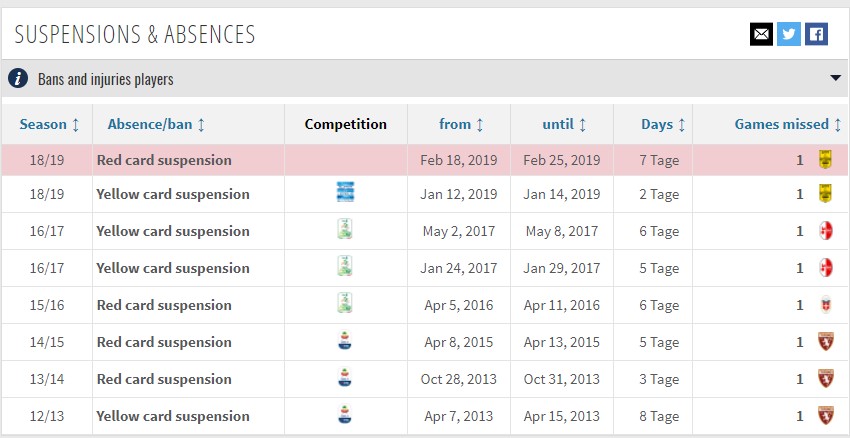The height and width of the screenshot is (438, 850).
Task: Open the club crest in Feb 18, 2019 row
Action: (825, 160)
